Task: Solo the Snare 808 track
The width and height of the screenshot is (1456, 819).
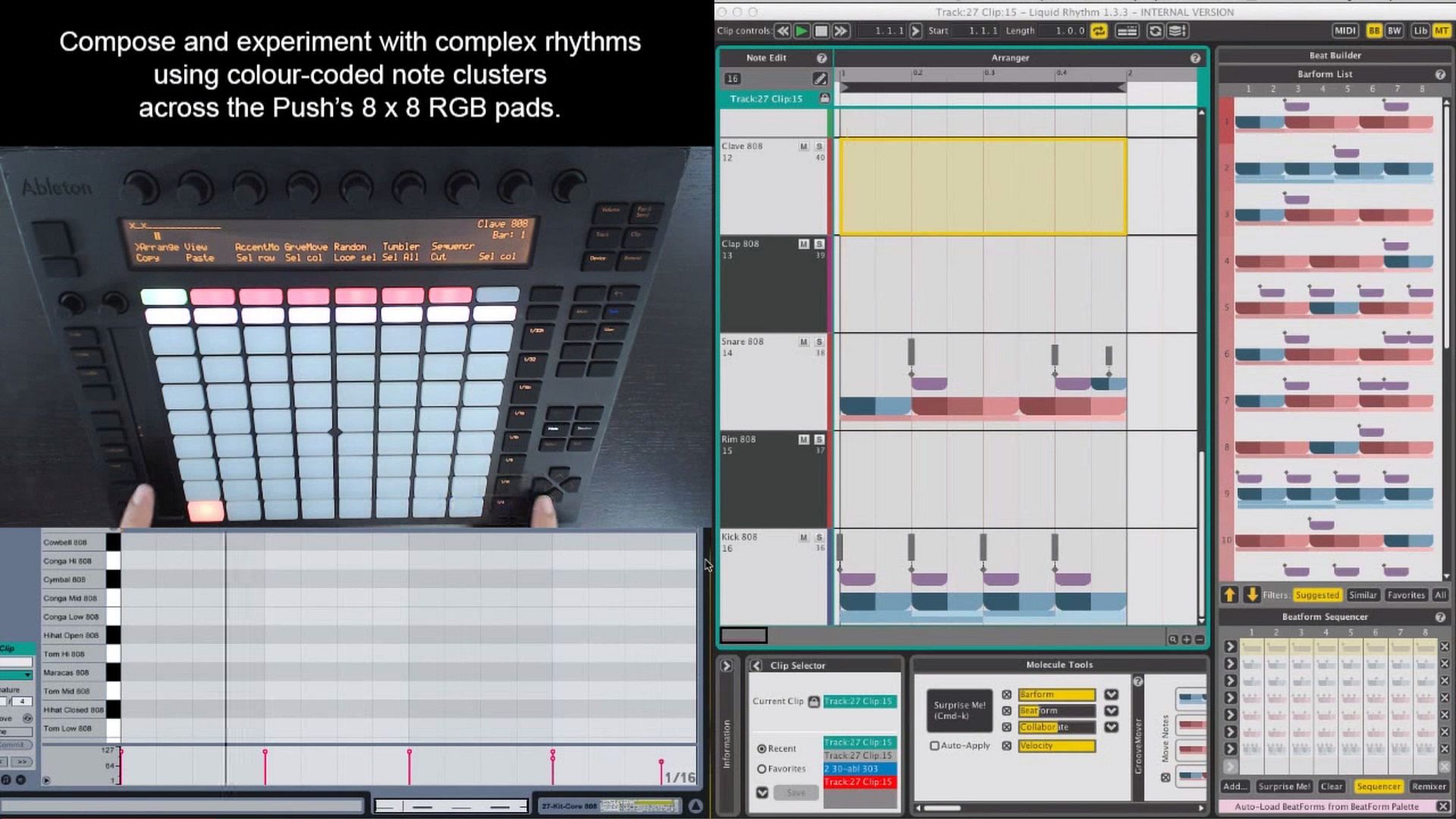Action: [x=819, y=342]
